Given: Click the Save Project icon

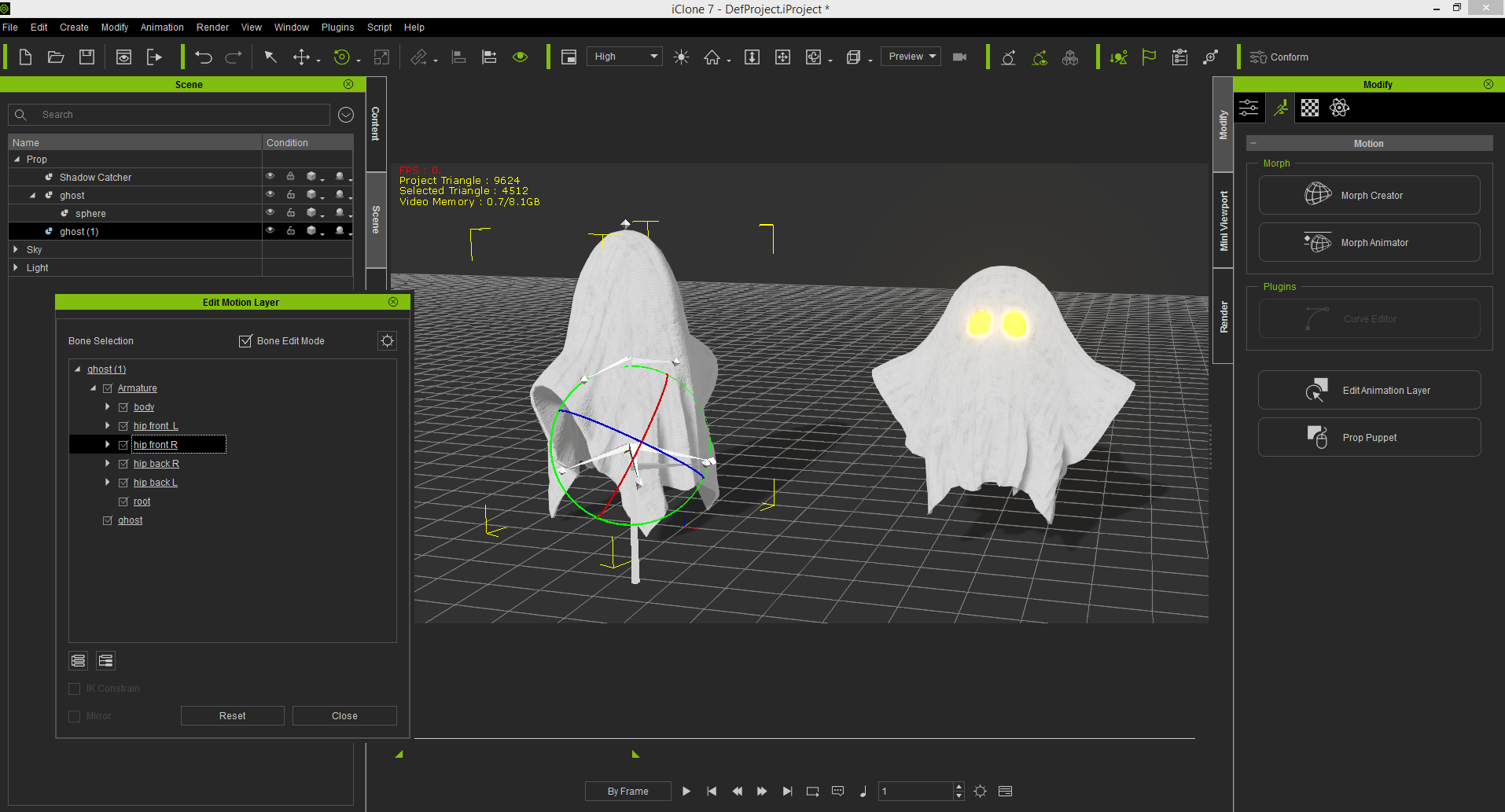Looking at the screenshot, I should [x=86, y=57].
